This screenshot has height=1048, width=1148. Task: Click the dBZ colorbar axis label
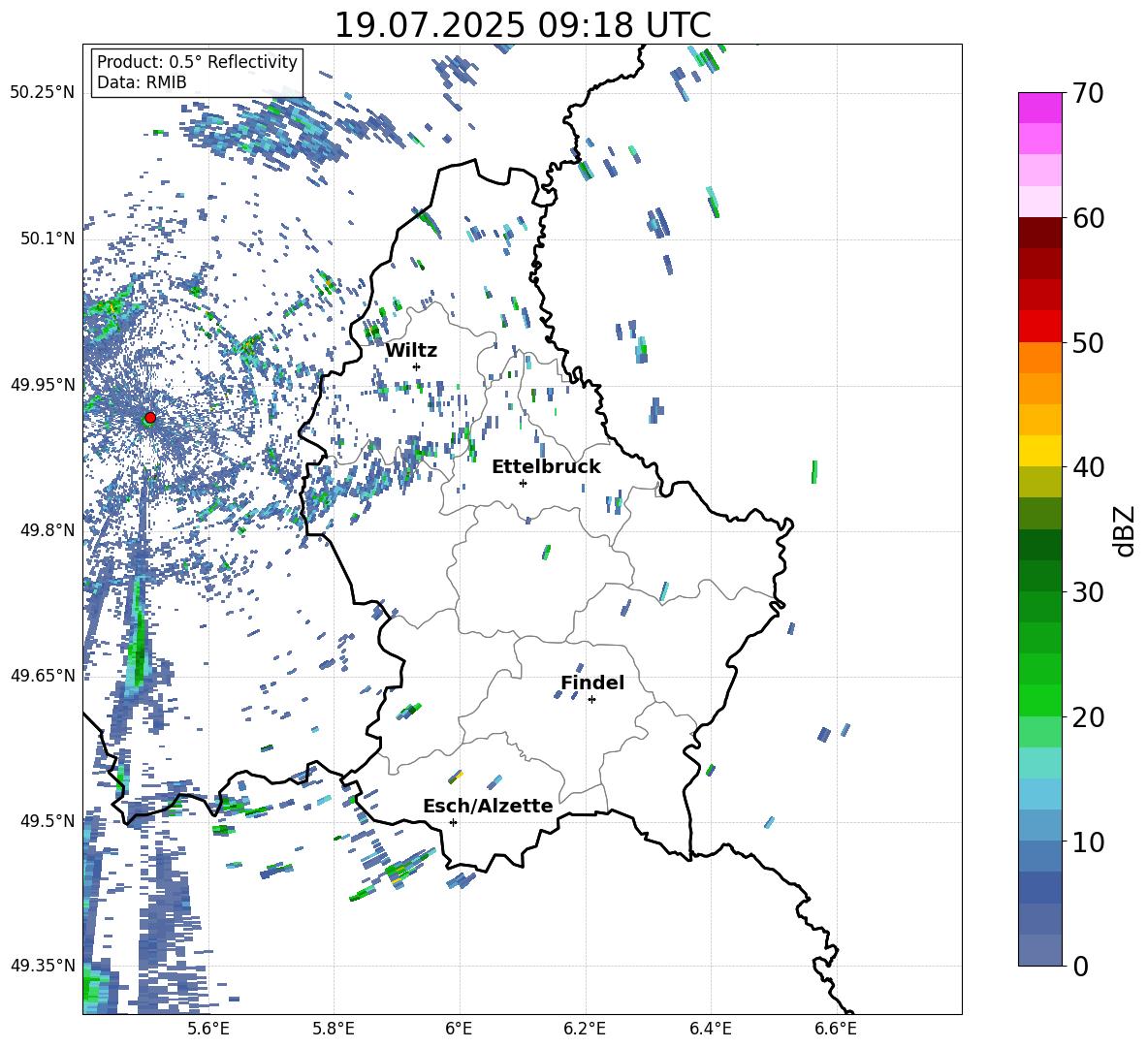coord(1126,530)
